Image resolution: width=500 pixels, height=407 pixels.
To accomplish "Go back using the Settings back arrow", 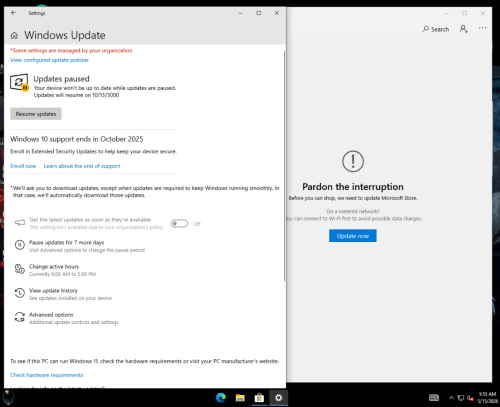I will 13,13.
